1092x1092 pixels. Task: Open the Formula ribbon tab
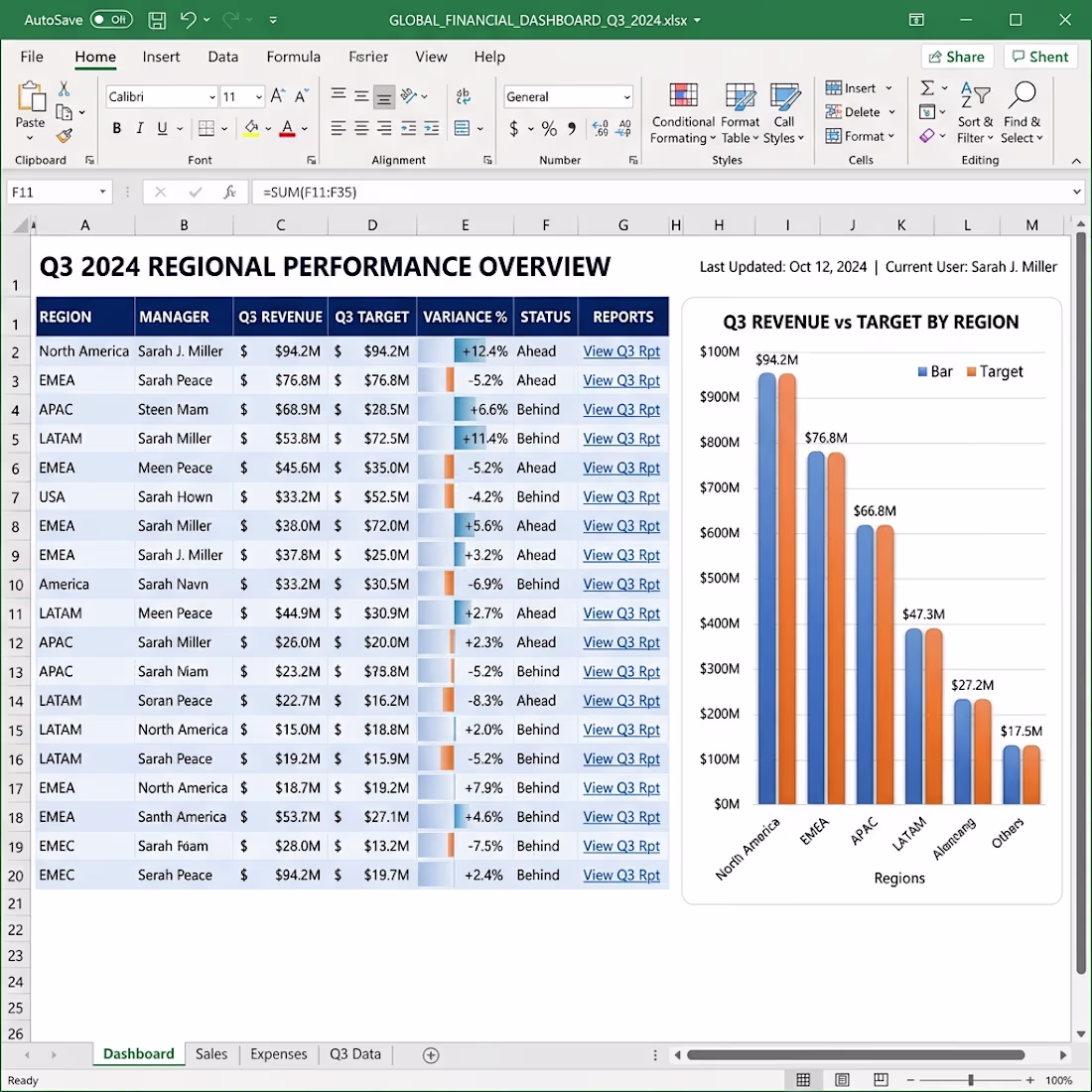click(x=293, y=57)
